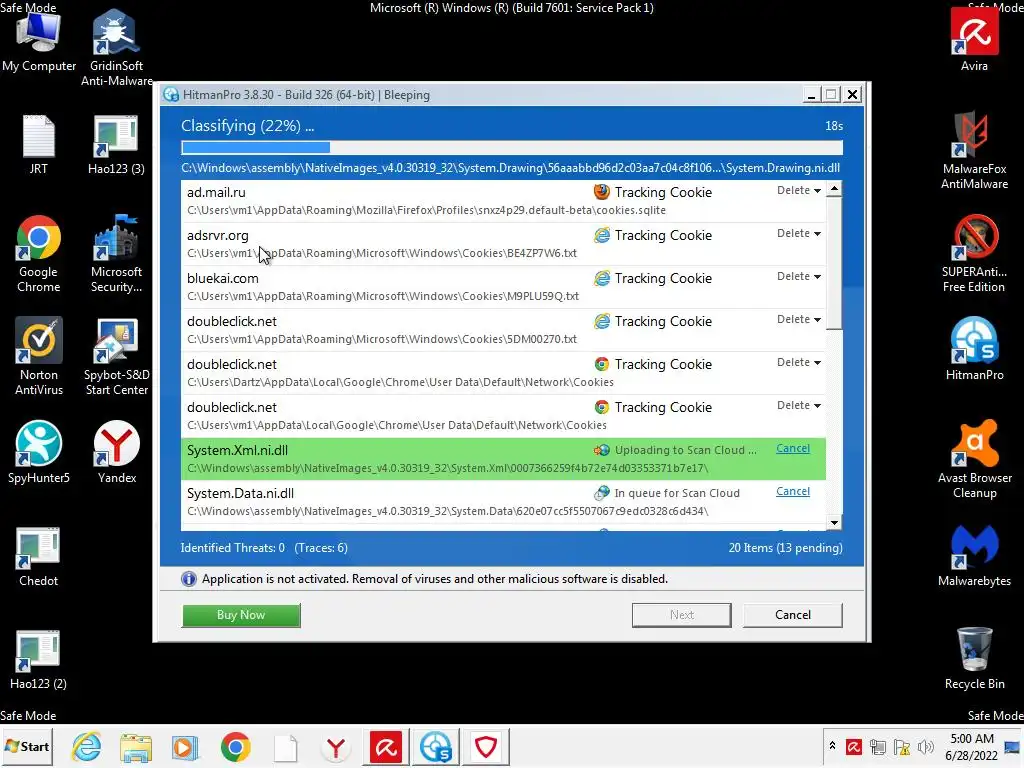
Task: Open the JRT file icon
Action: 39,144
